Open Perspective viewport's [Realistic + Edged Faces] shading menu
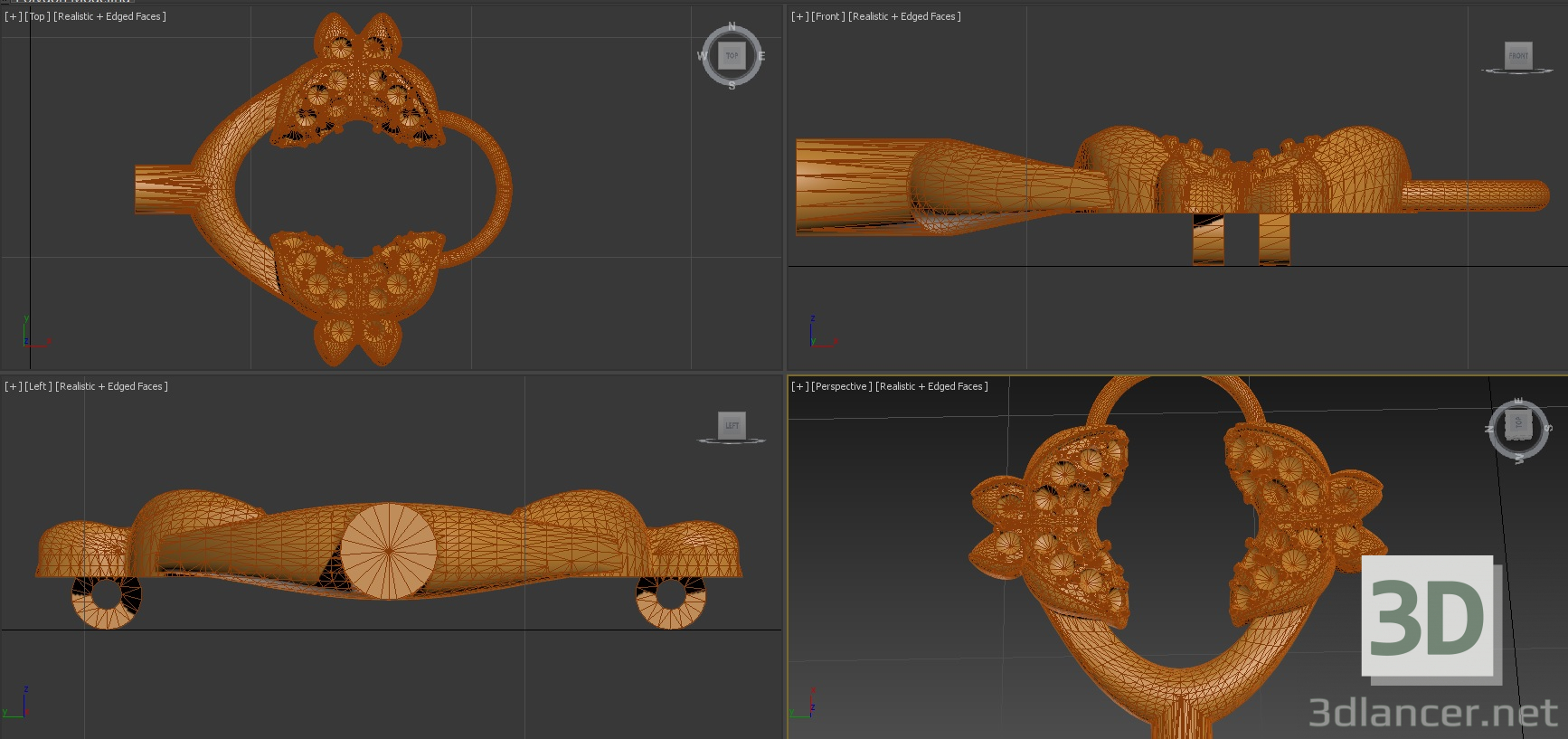The width and height of the screenshot is (1568, 739). tap(931, 386)
